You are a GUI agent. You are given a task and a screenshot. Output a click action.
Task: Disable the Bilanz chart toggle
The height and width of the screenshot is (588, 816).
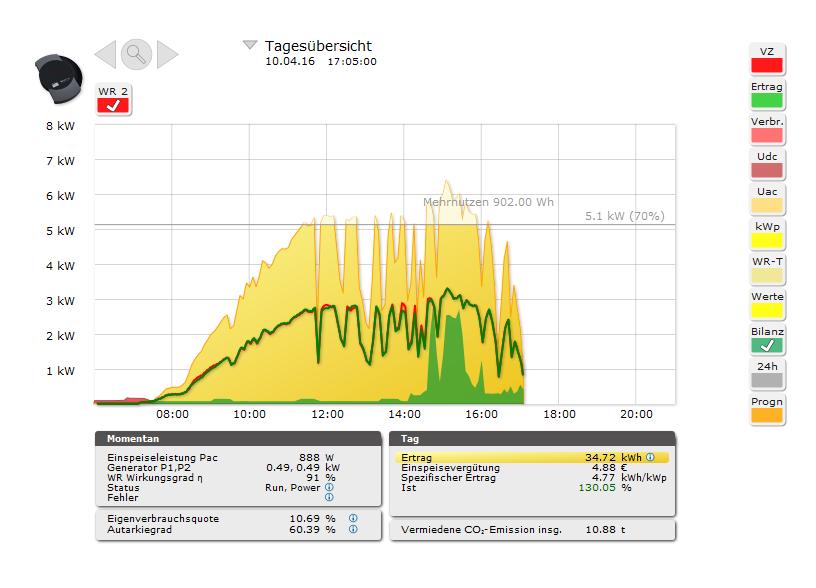pyautogui.click(x=767, y=345)
